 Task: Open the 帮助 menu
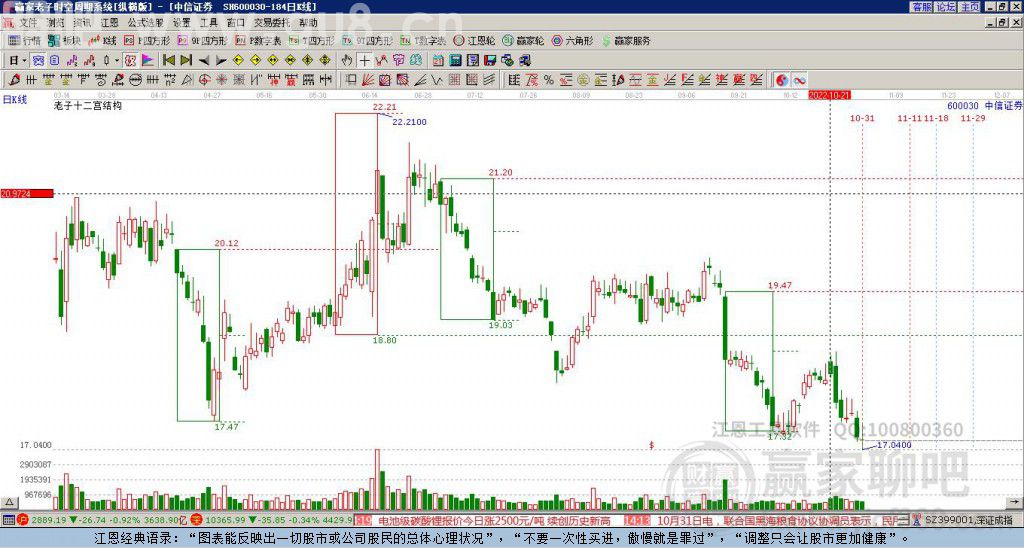(308, 23)
